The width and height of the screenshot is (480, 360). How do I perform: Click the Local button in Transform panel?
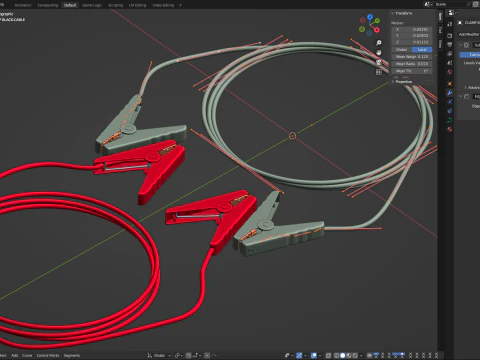[x=422, y=49]
